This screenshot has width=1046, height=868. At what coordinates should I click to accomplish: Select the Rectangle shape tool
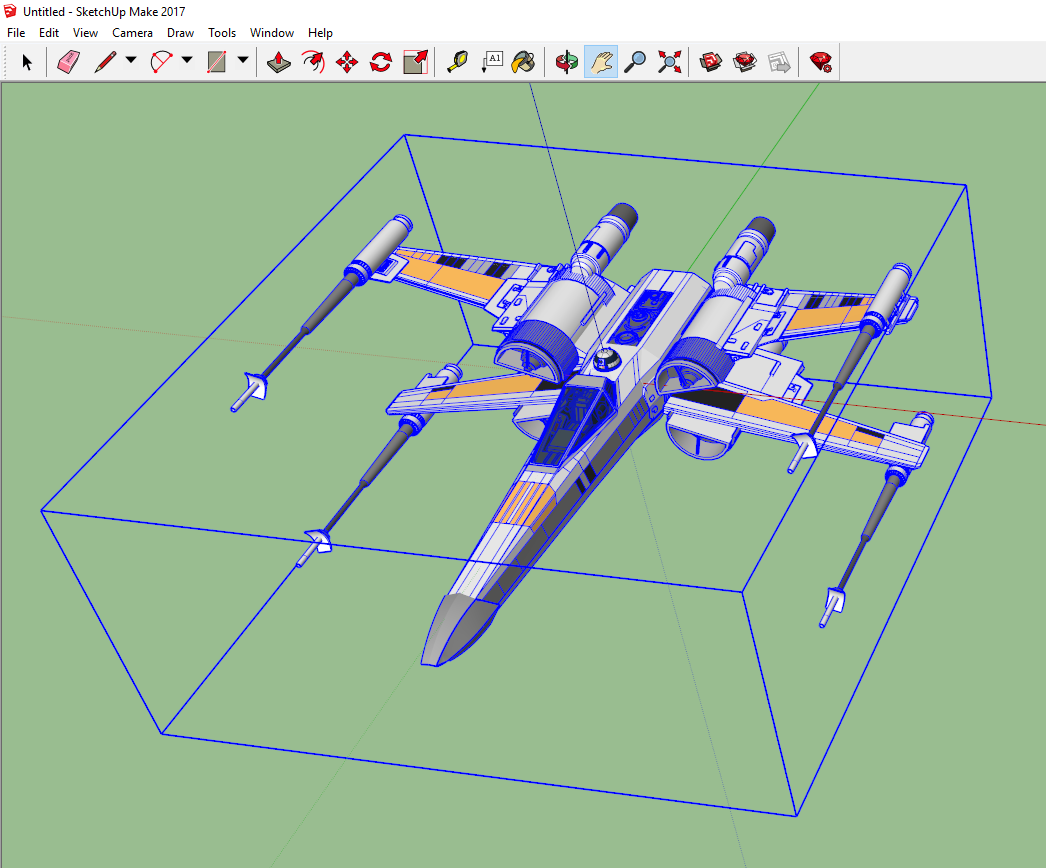click(217, 62)
